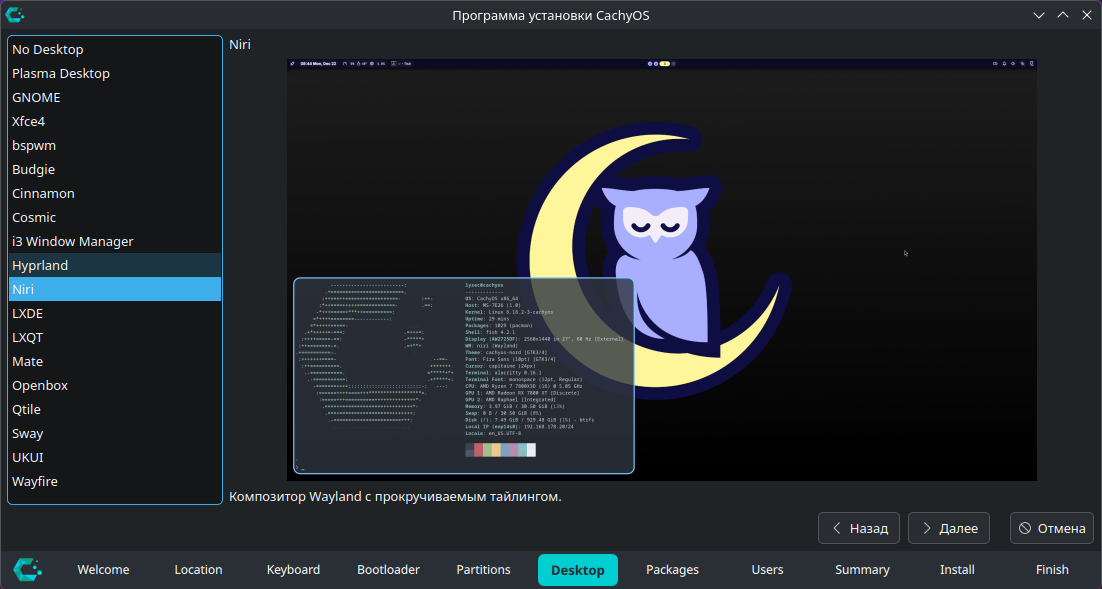This screenshot has height=589, width=1102.
Task: Select Xfce4 in desktop list
Action: (x=115, y=121)
